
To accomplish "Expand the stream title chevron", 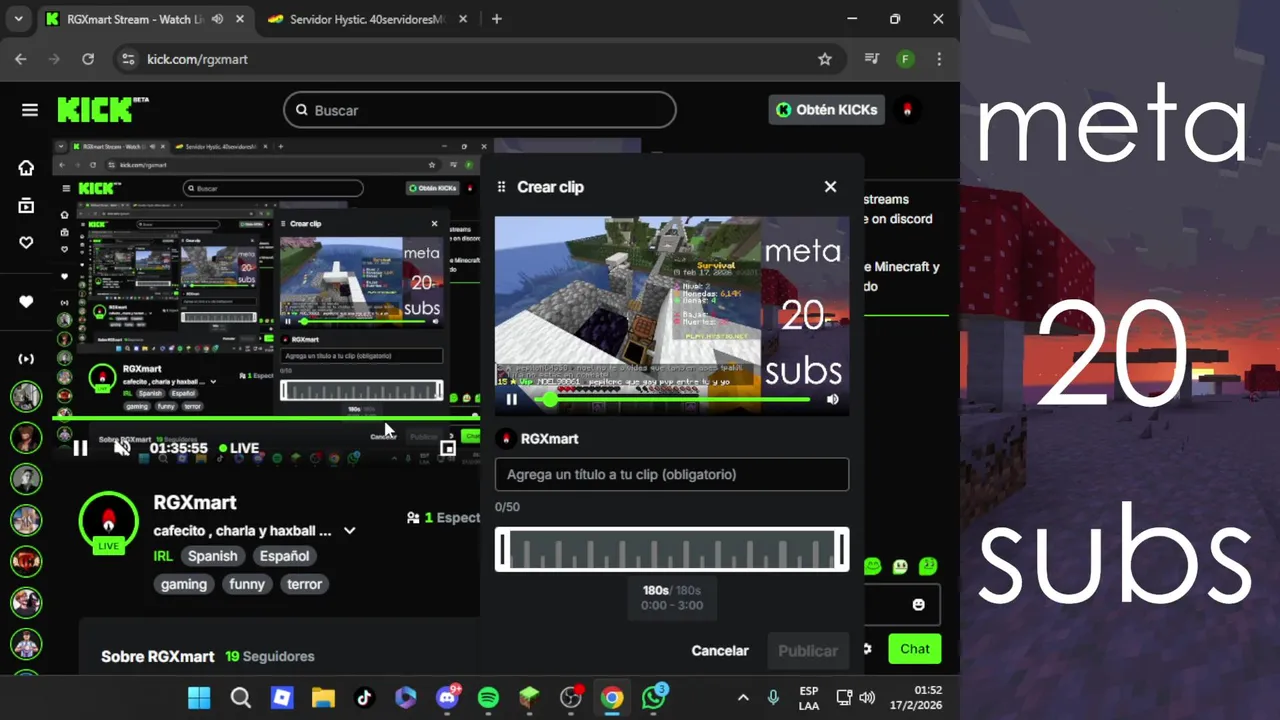I will coord(350,531).
